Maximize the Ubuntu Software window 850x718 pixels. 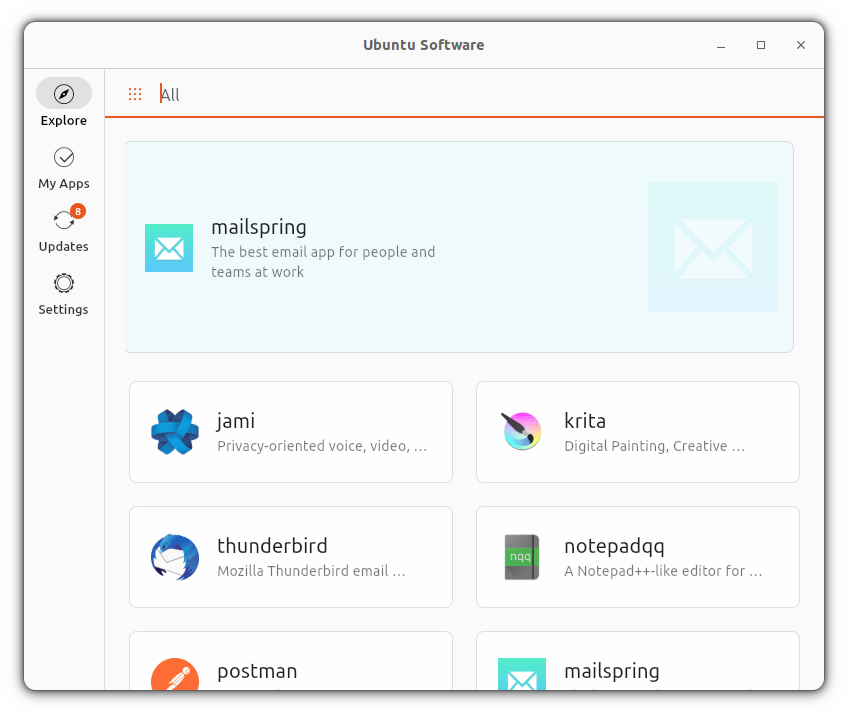(761, 45)
